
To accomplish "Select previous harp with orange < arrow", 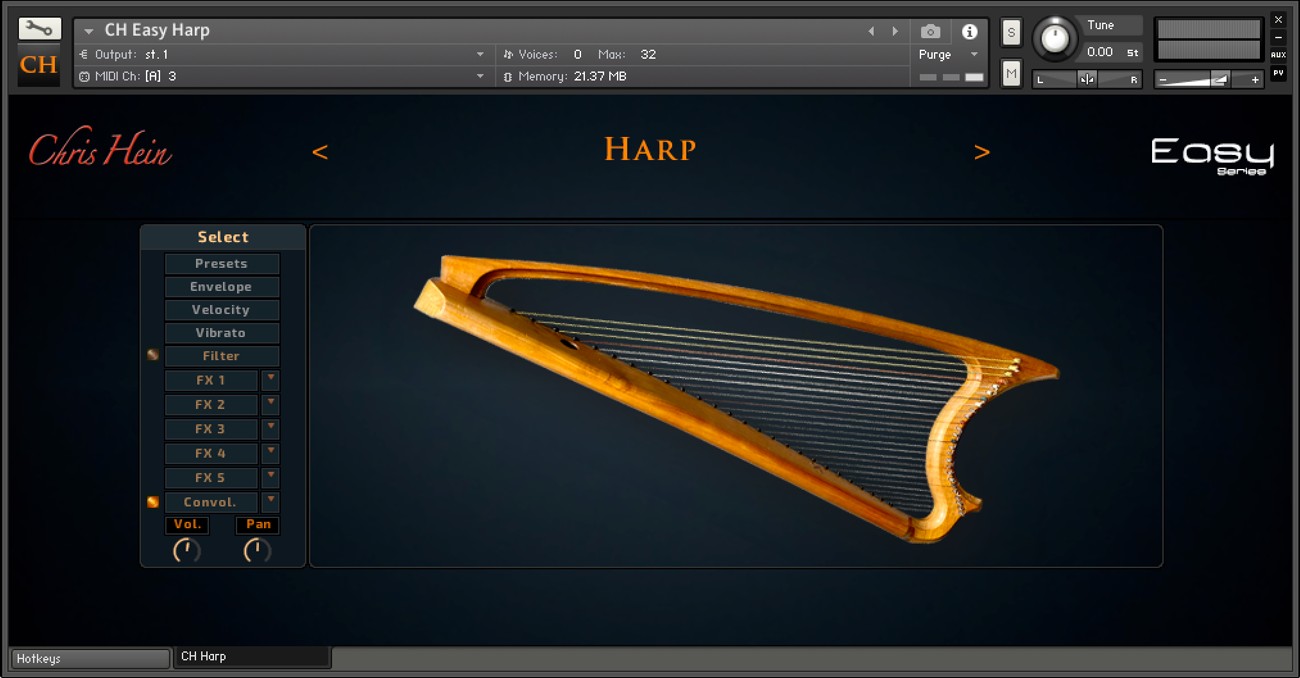I will coord(320,152).
